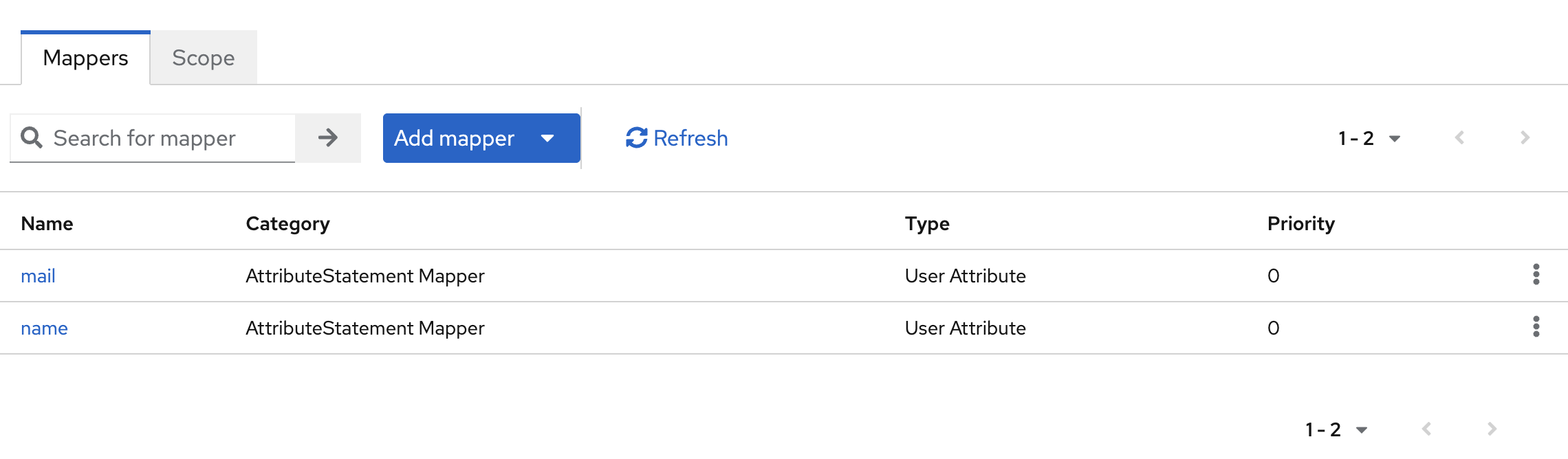
Task: Select the Mappers tab
Action: [x=85, y=58]
